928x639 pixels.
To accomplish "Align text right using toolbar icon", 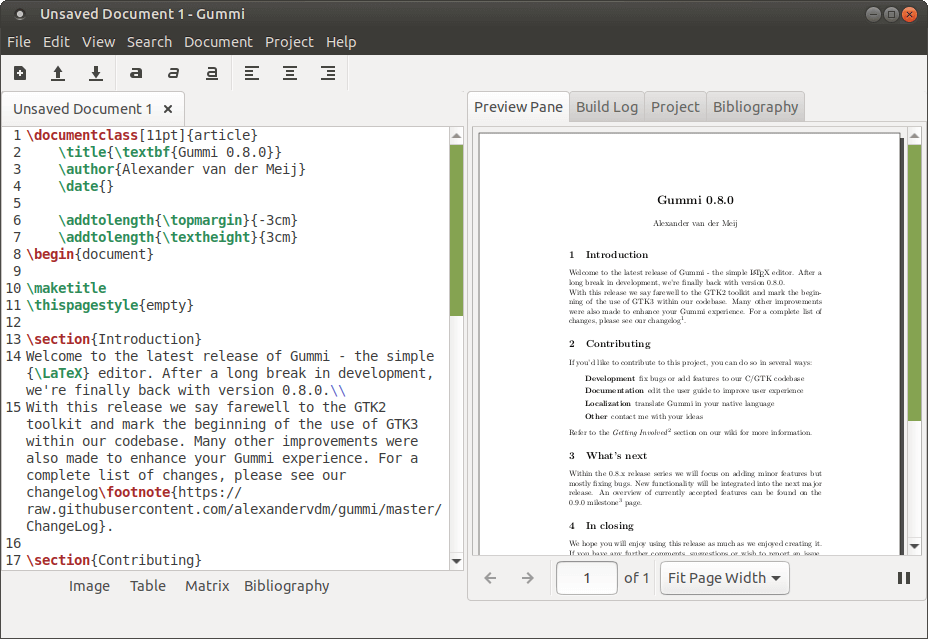I will (328, 73).
